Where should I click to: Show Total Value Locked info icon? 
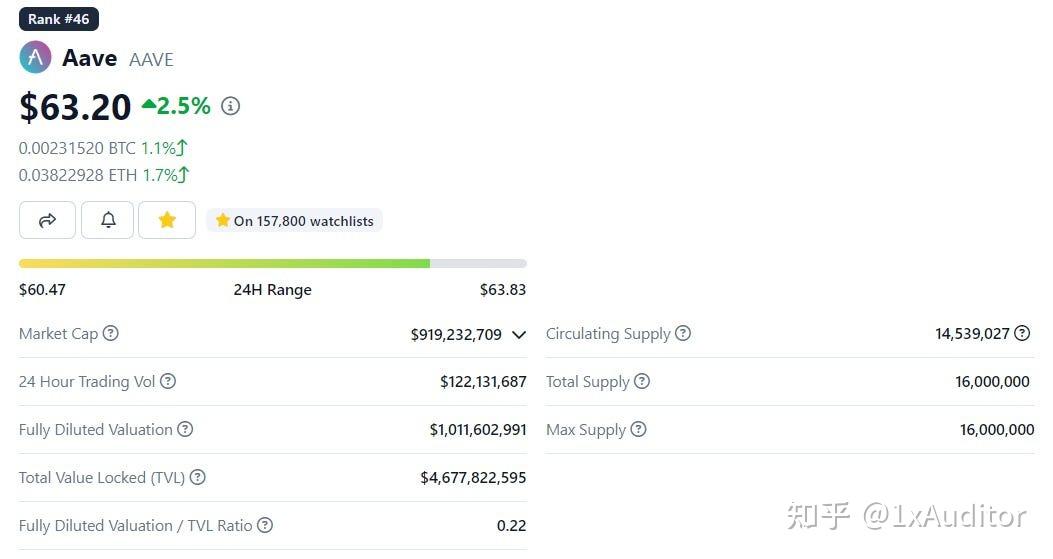coord(198,477)
